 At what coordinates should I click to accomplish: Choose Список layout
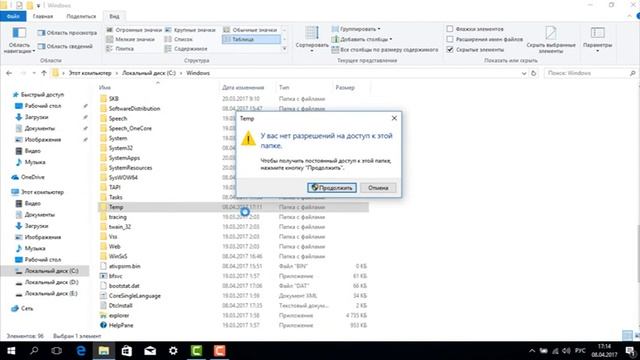pyautogui.click(x=179, y=39)
